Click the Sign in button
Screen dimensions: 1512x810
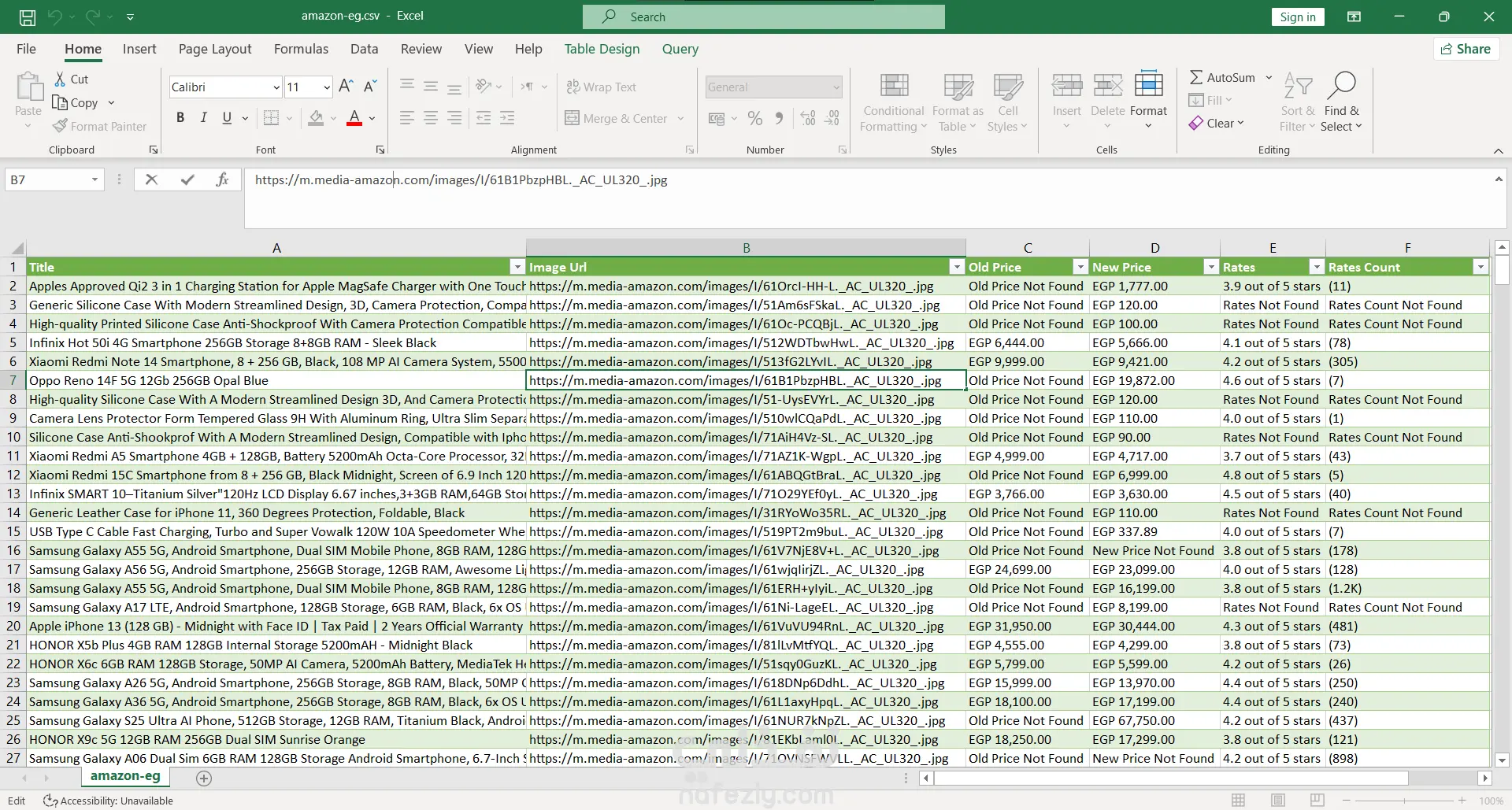[x=1297, y=17]
